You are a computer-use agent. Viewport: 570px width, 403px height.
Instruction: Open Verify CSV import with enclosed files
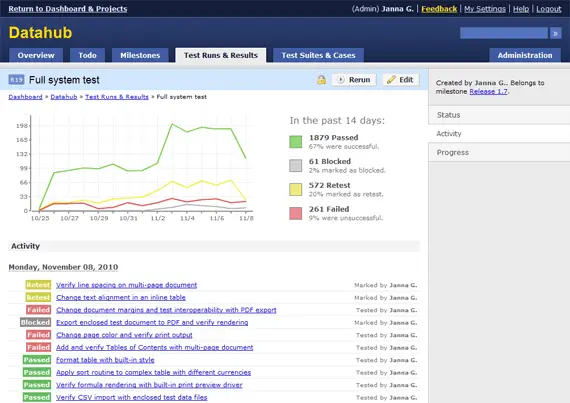[x=132, y=397]
